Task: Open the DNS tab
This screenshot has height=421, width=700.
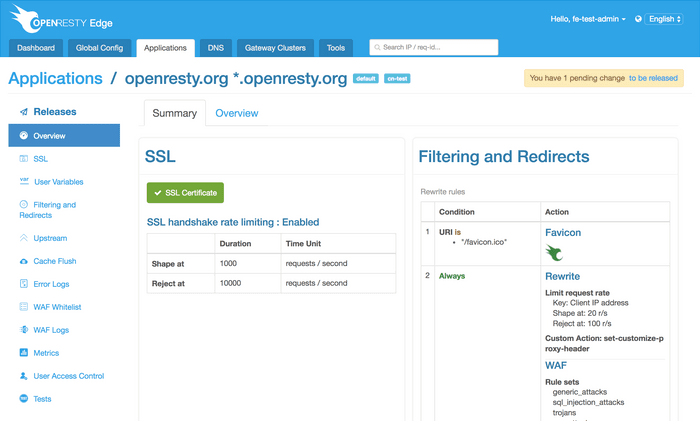Action: (216, 48)
